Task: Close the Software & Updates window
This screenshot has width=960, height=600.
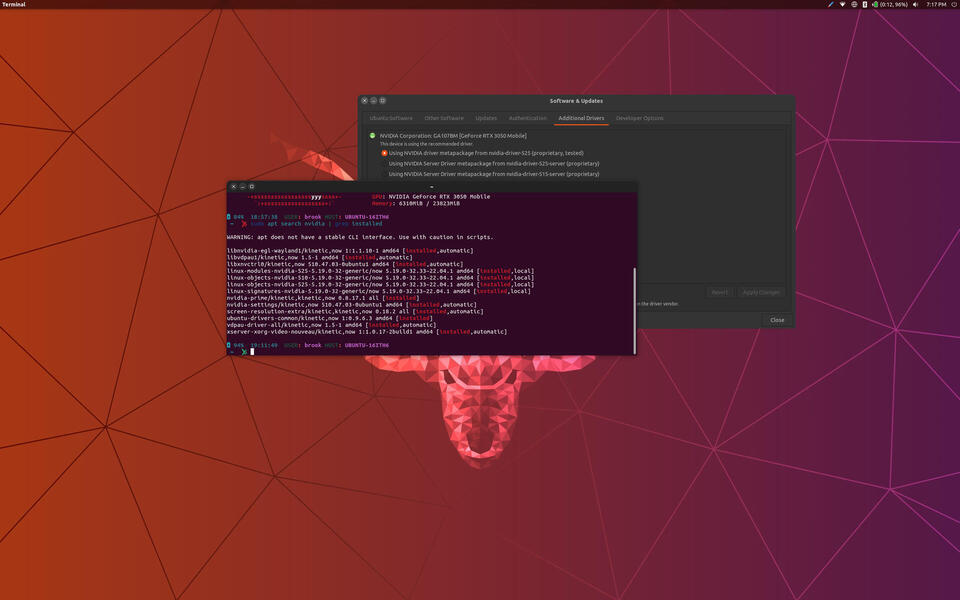Action: point(365,100)
